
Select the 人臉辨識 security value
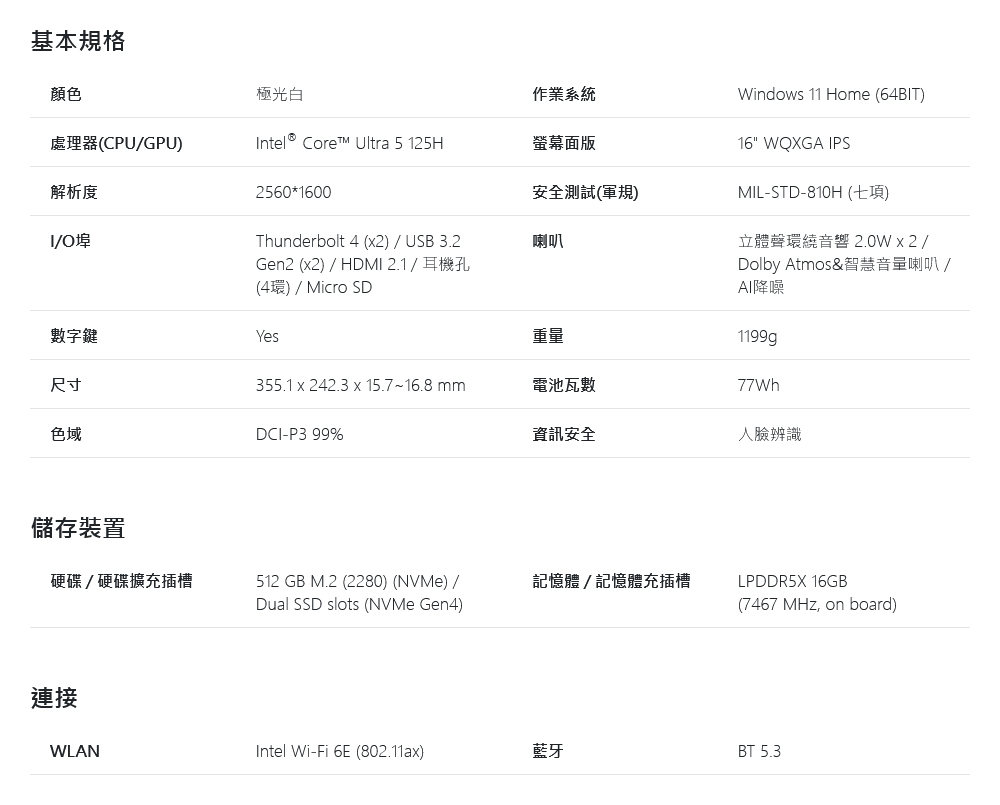coord(769,434)
